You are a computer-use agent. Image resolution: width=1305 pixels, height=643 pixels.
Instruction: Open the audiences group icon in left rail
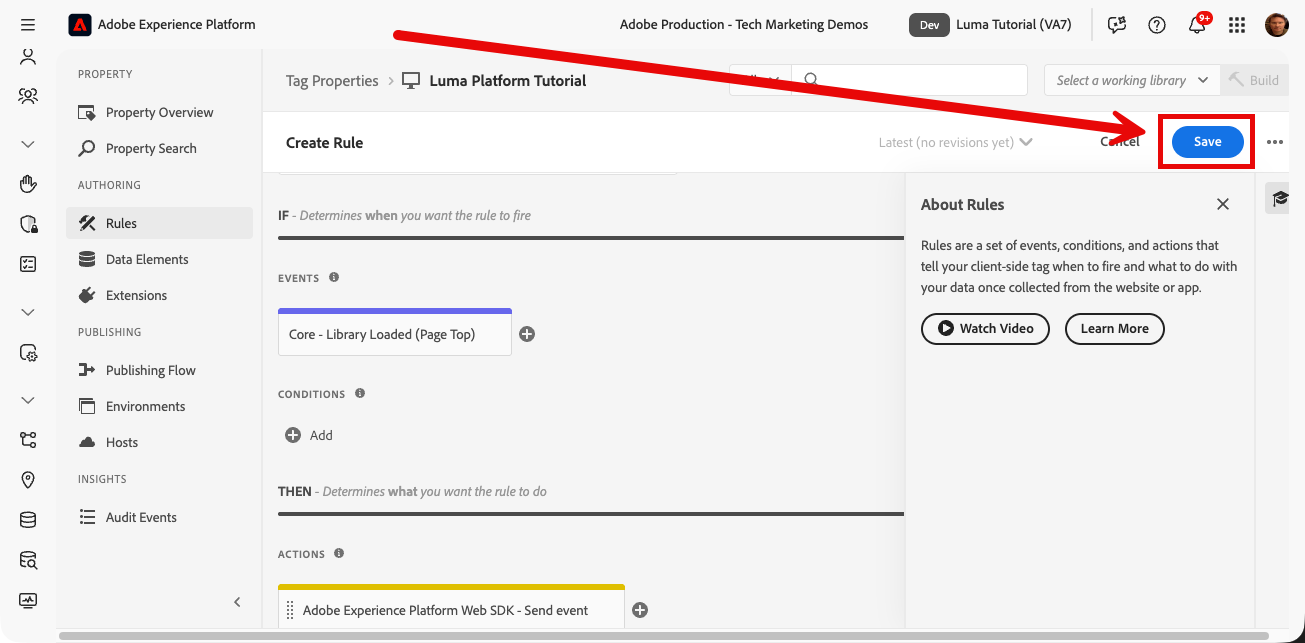pos(28,96)
